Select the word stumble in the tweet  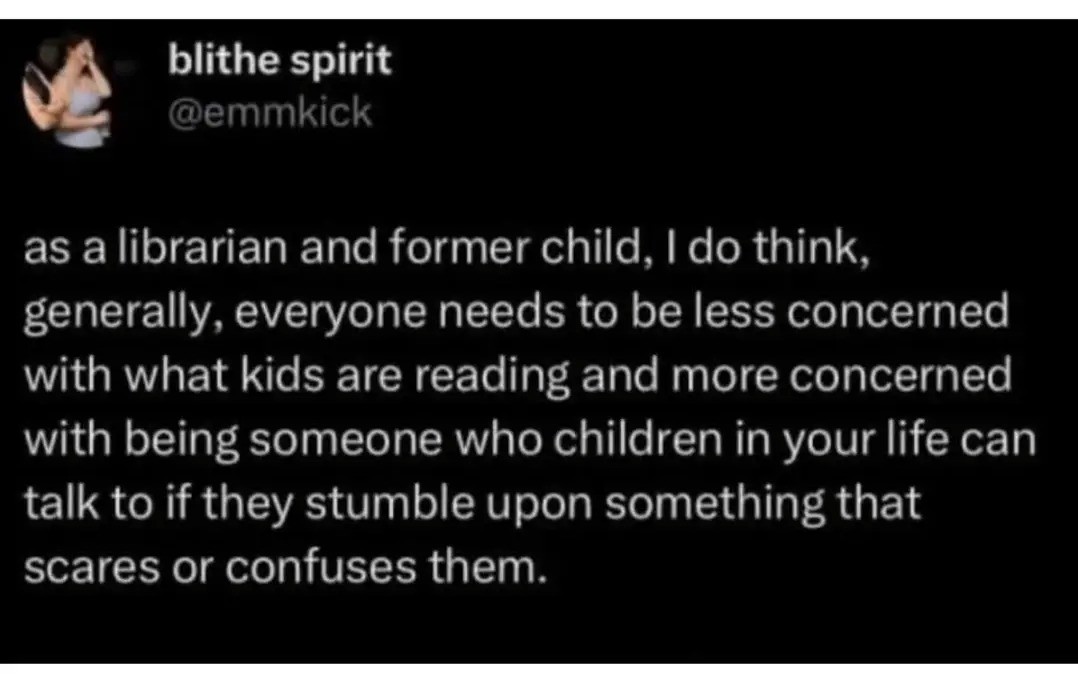[390, 503]
